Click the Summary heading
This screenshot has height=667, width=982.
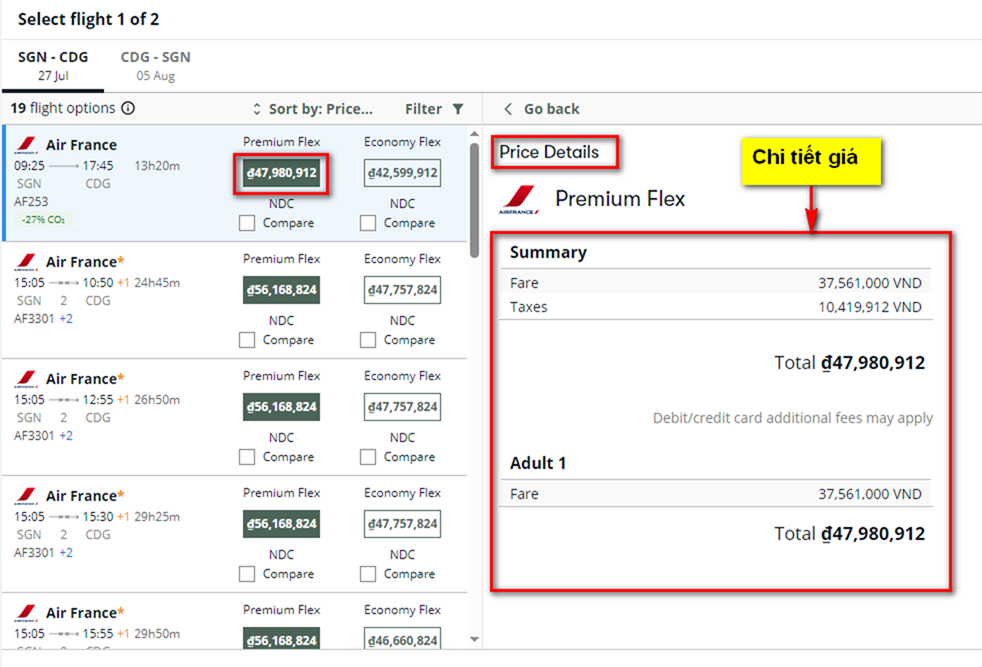pos(548,252)
